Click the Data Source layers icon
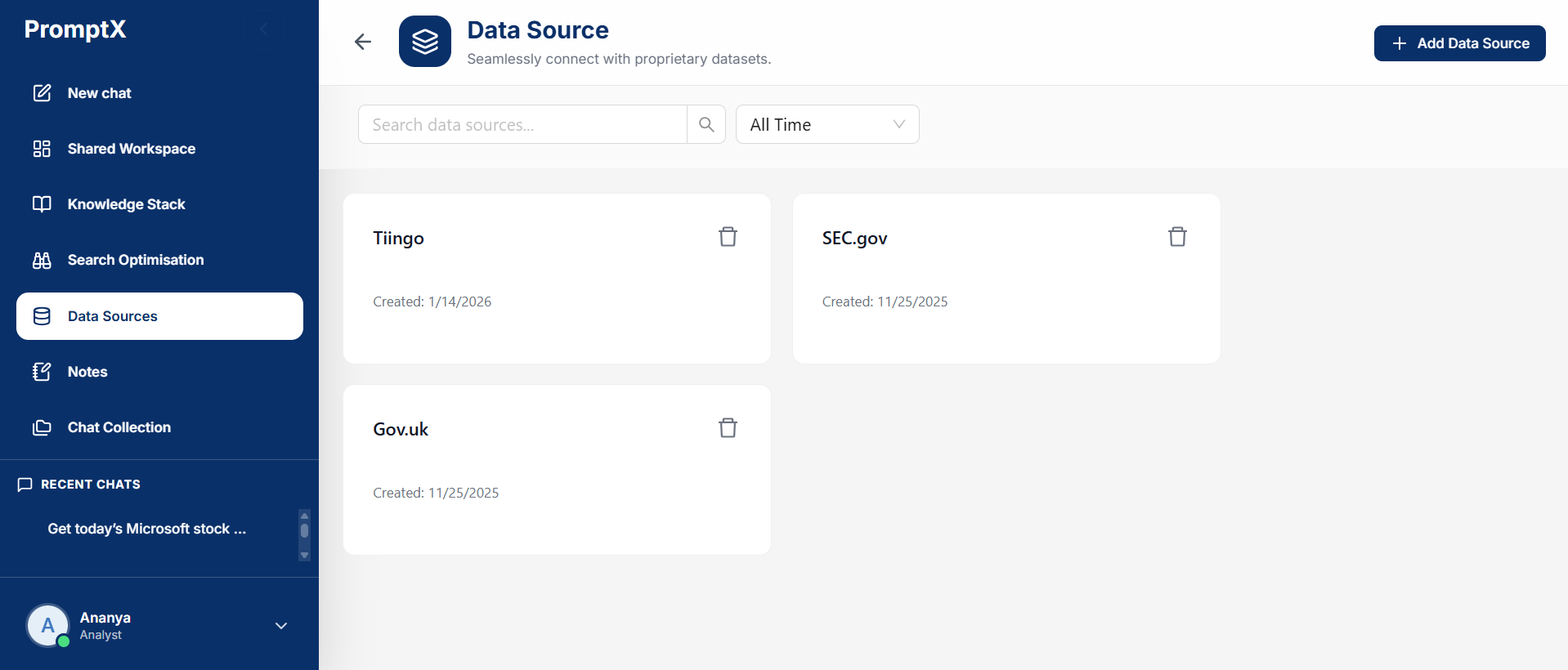Screen dimensions: 1568x670 click(x=425, y=42)
